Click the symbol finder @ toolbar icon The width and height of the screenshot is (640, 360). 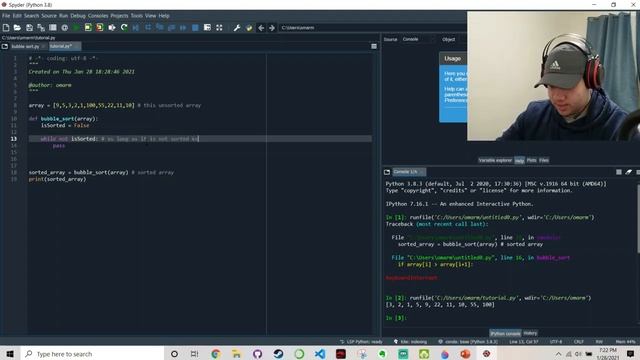tap(64, 27)
